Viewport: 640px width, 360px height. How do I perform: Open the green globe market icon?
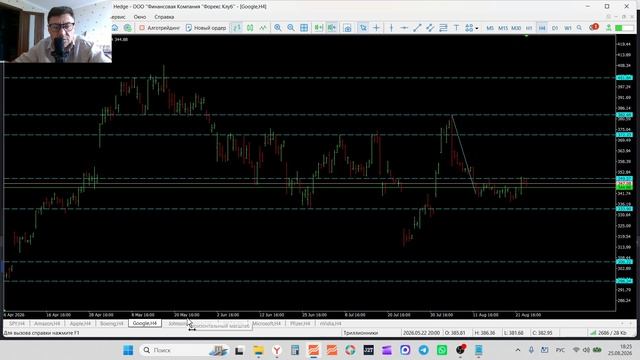(128, 28)
